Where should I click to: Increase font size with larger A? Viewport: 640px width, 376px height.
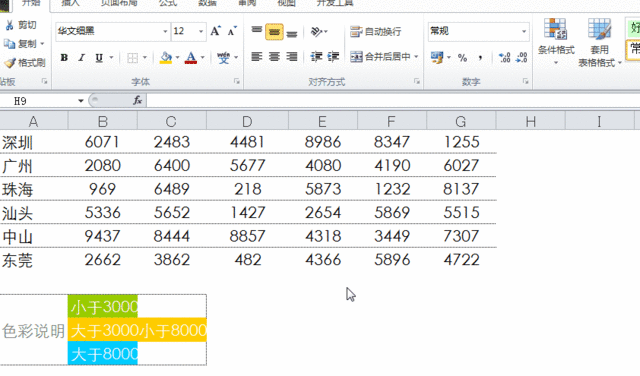(216, 31)
